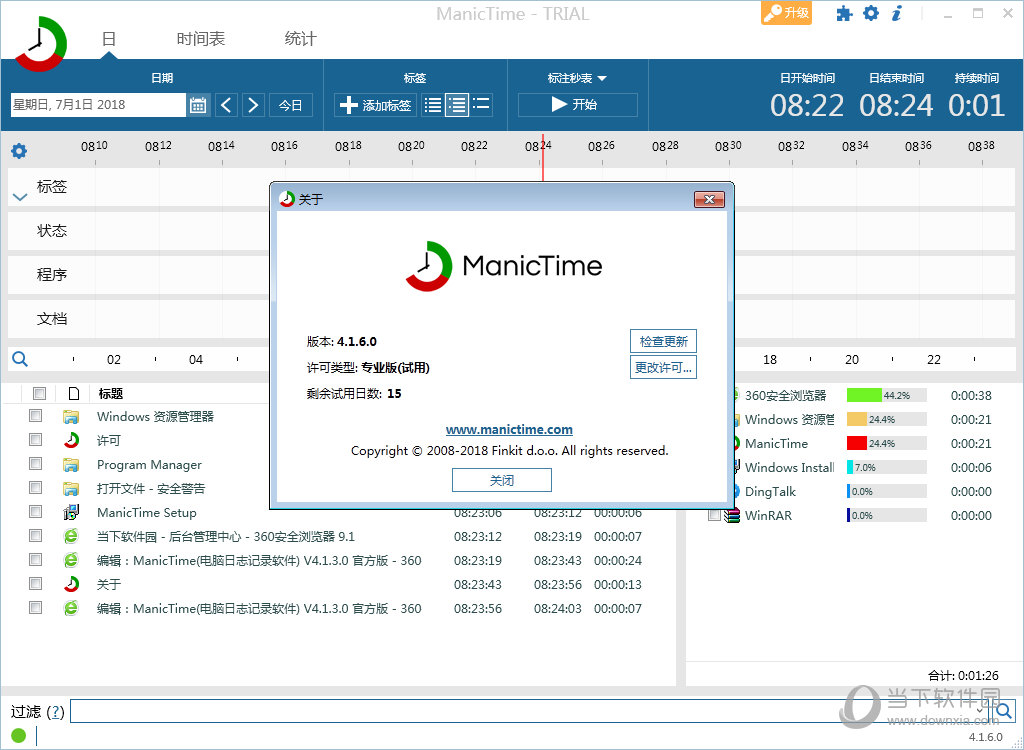Click the 文档 timeline row label
1024x750 pixels.
[52, 319]
